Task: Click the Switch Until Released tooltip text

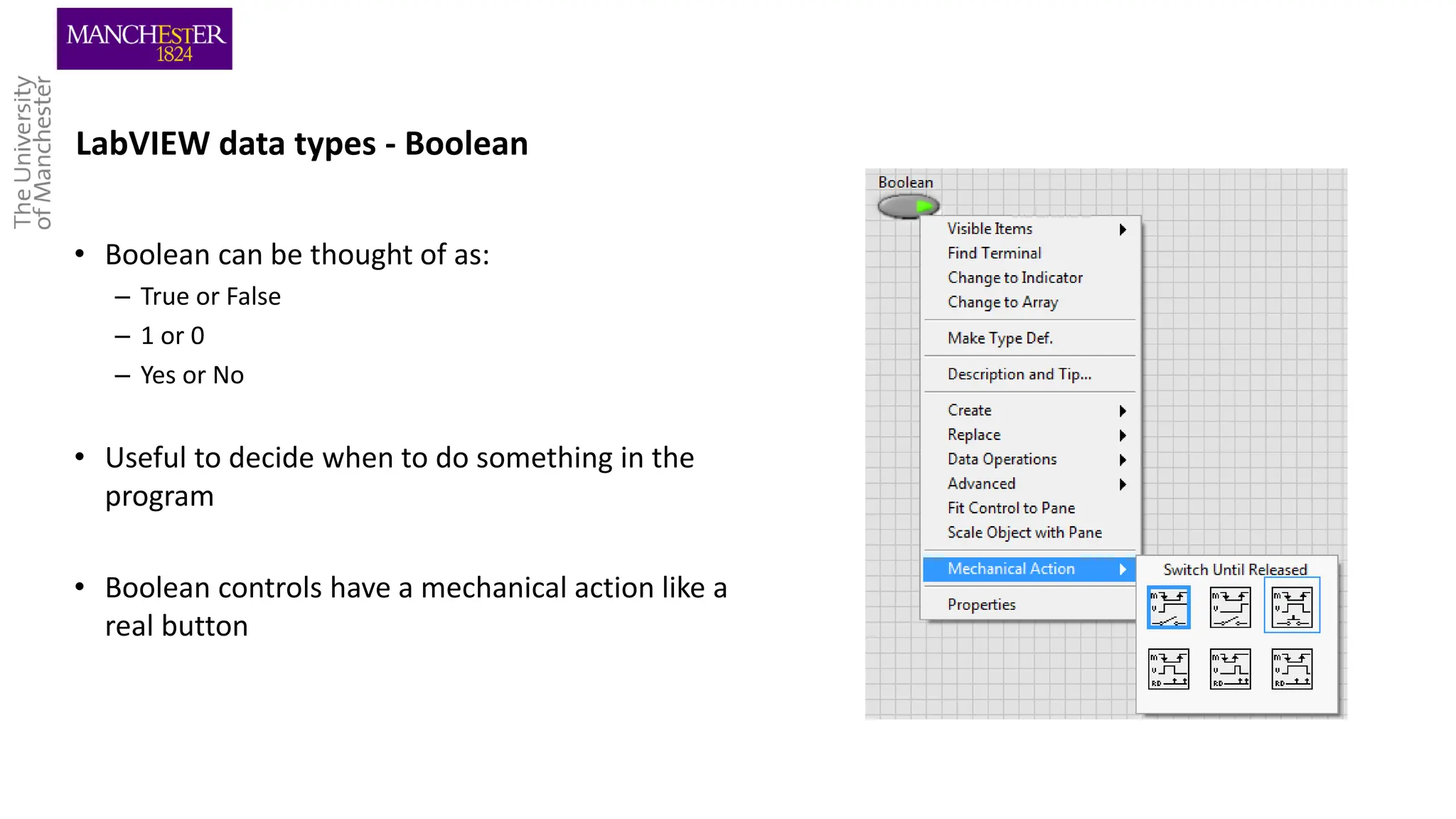Action: 1235,569
